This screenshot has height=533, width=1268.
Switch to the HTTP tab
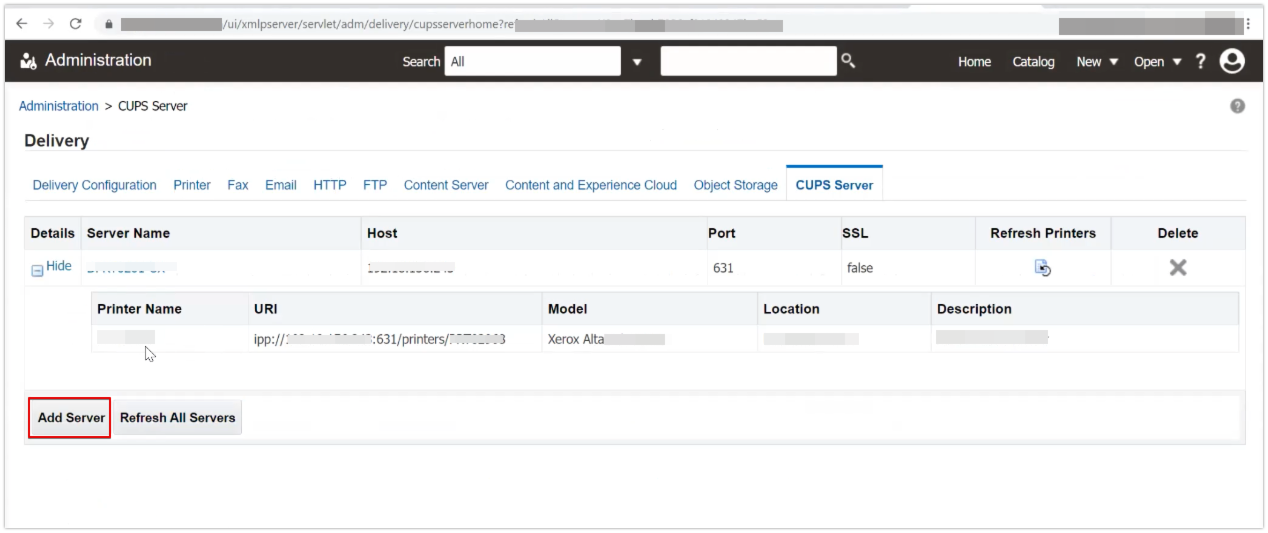pos(330,185)
